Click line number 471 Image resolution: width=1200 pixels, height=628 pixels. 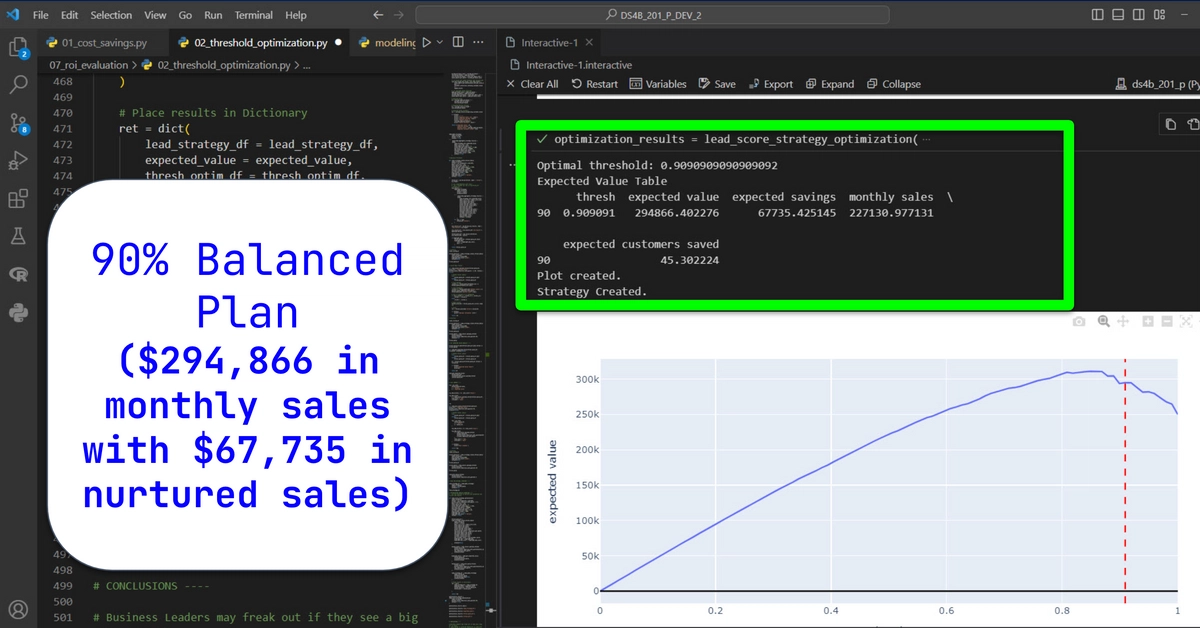63,129
